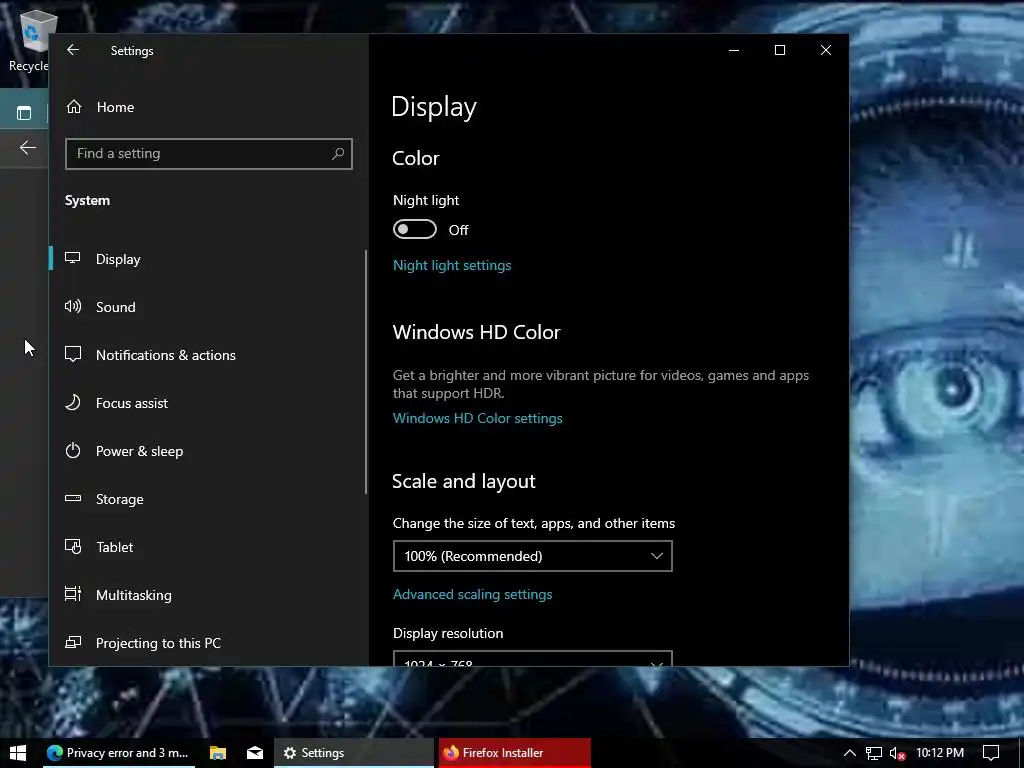The image size is (1024, 768).
Task: Maximize the Settings window
Action: (780, 50)
